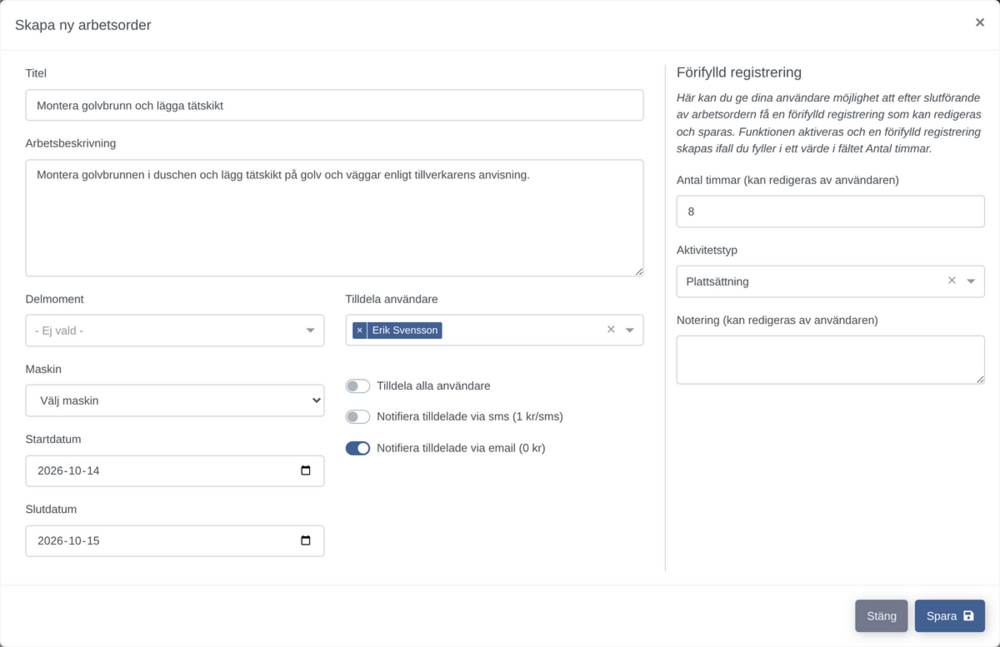
Task: Disable email notification toggle
Action: coord(358,448)
